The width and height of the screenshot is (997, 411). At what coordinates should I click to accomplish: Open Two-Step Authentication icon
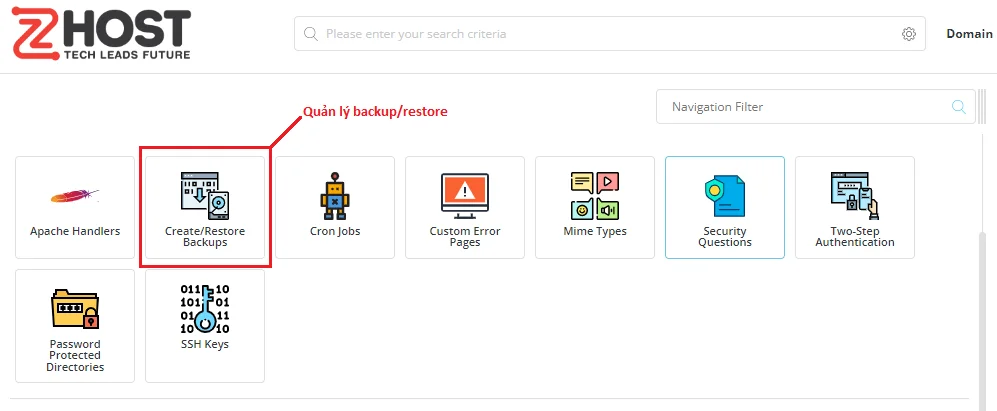854,195
